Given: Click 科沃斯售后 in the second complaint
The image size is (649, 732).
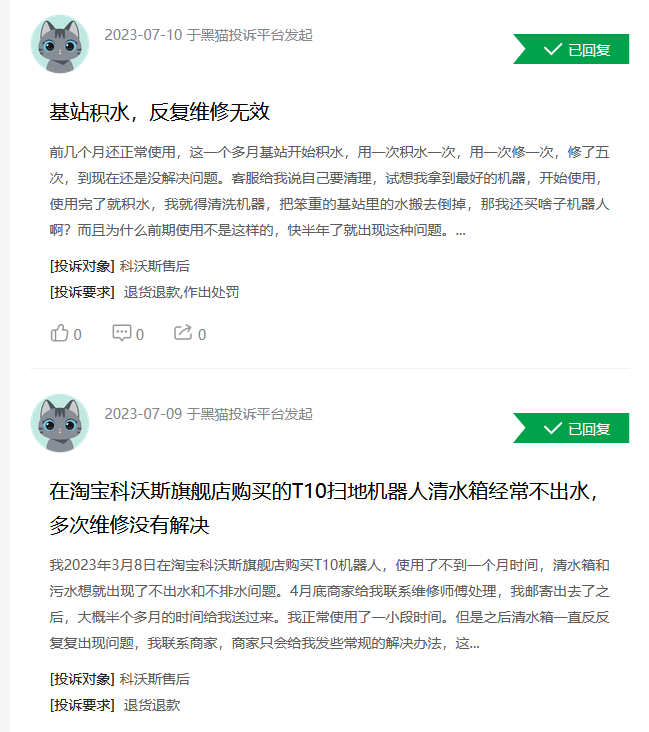Looking at the screenshot, I should [155, 679].
